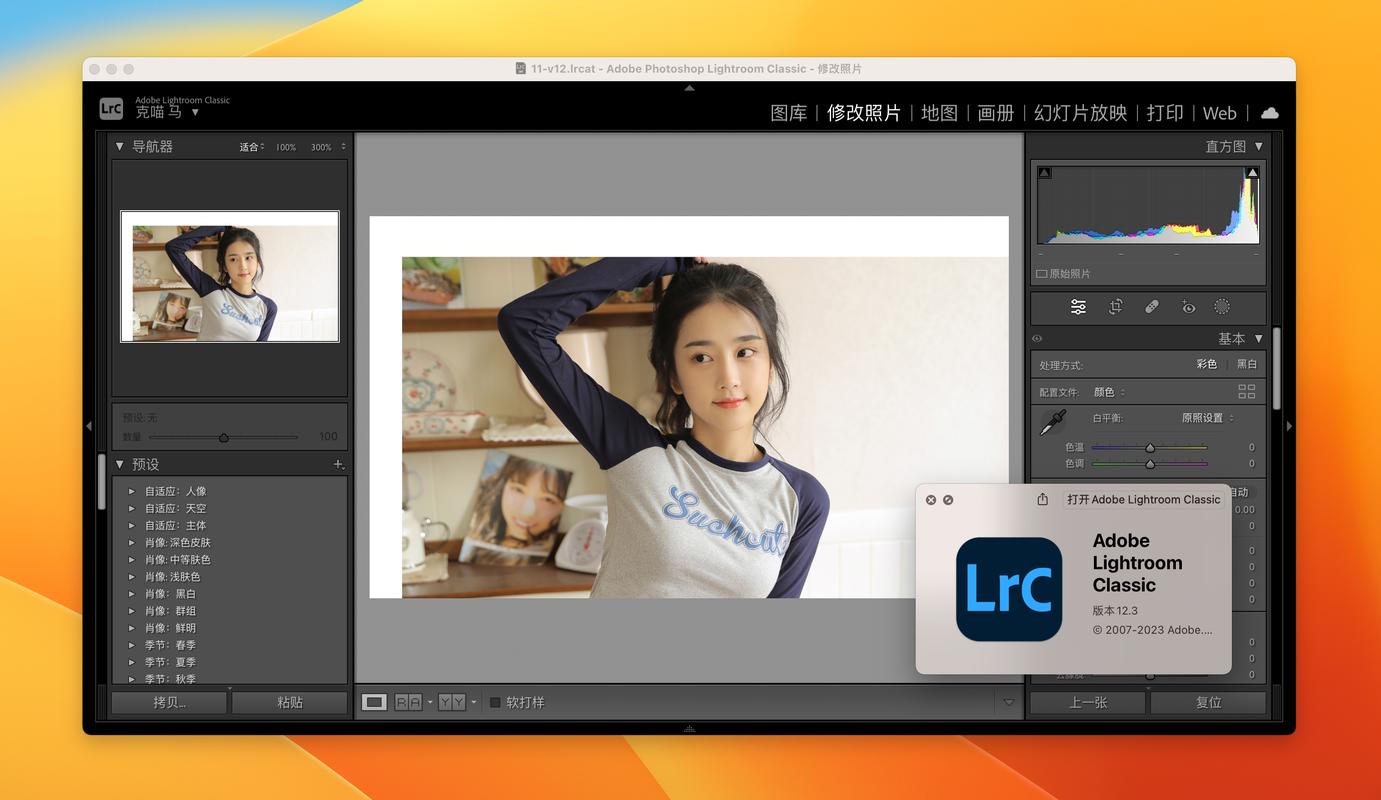Image resolution: width=1381 pixels, height=800 pixels.
Task: Click the Temperature (色温) slider handle
Action: pos(1150,448)
